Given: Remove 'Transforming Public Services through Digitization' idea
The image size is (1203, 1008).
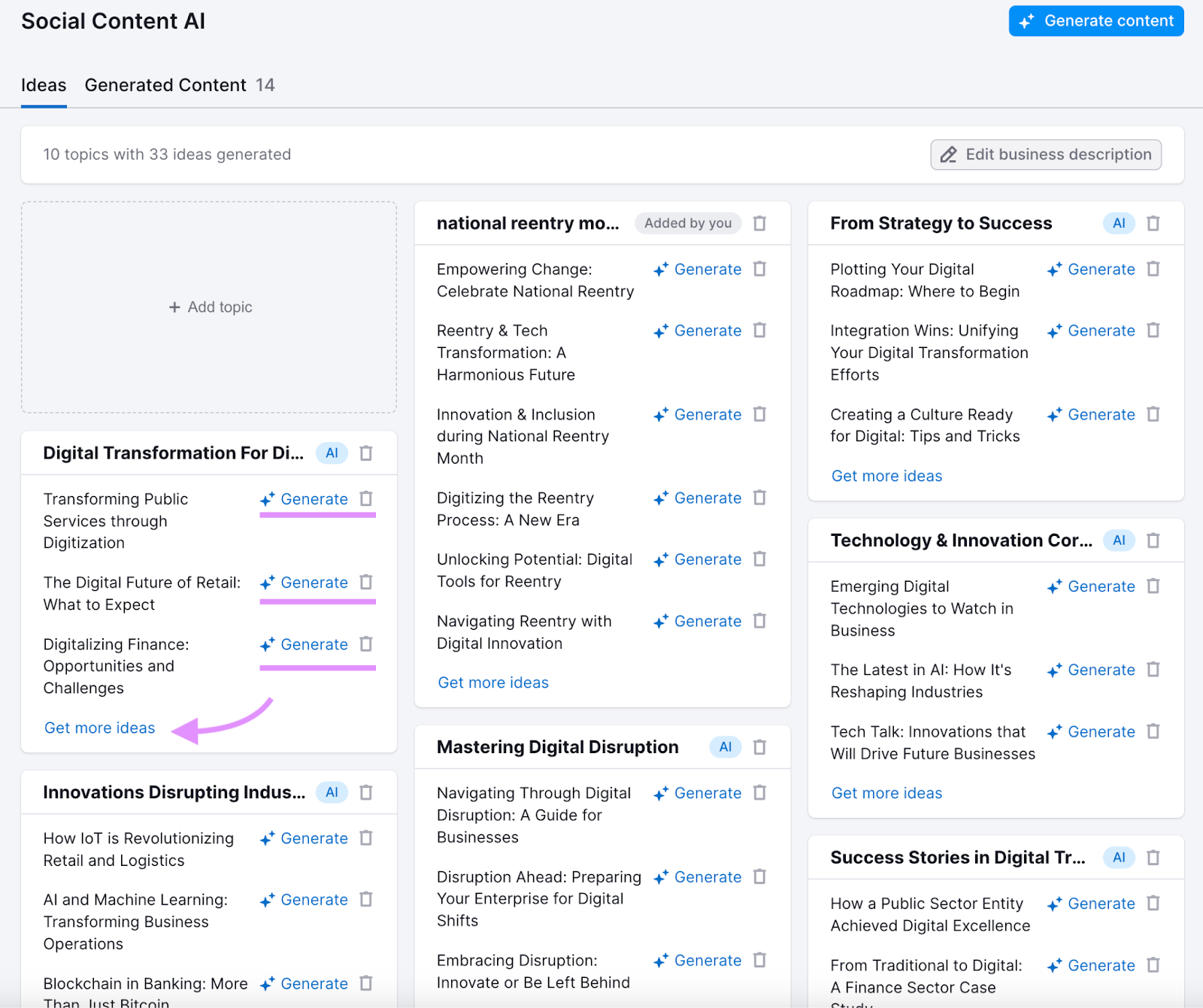Looking at the screenshot, I should point(366,499).
